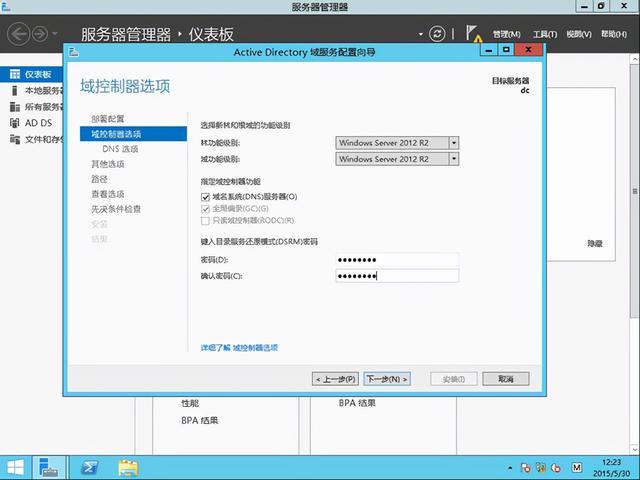Toggle 全局编录(GC) checkbox

coord(205,209)
